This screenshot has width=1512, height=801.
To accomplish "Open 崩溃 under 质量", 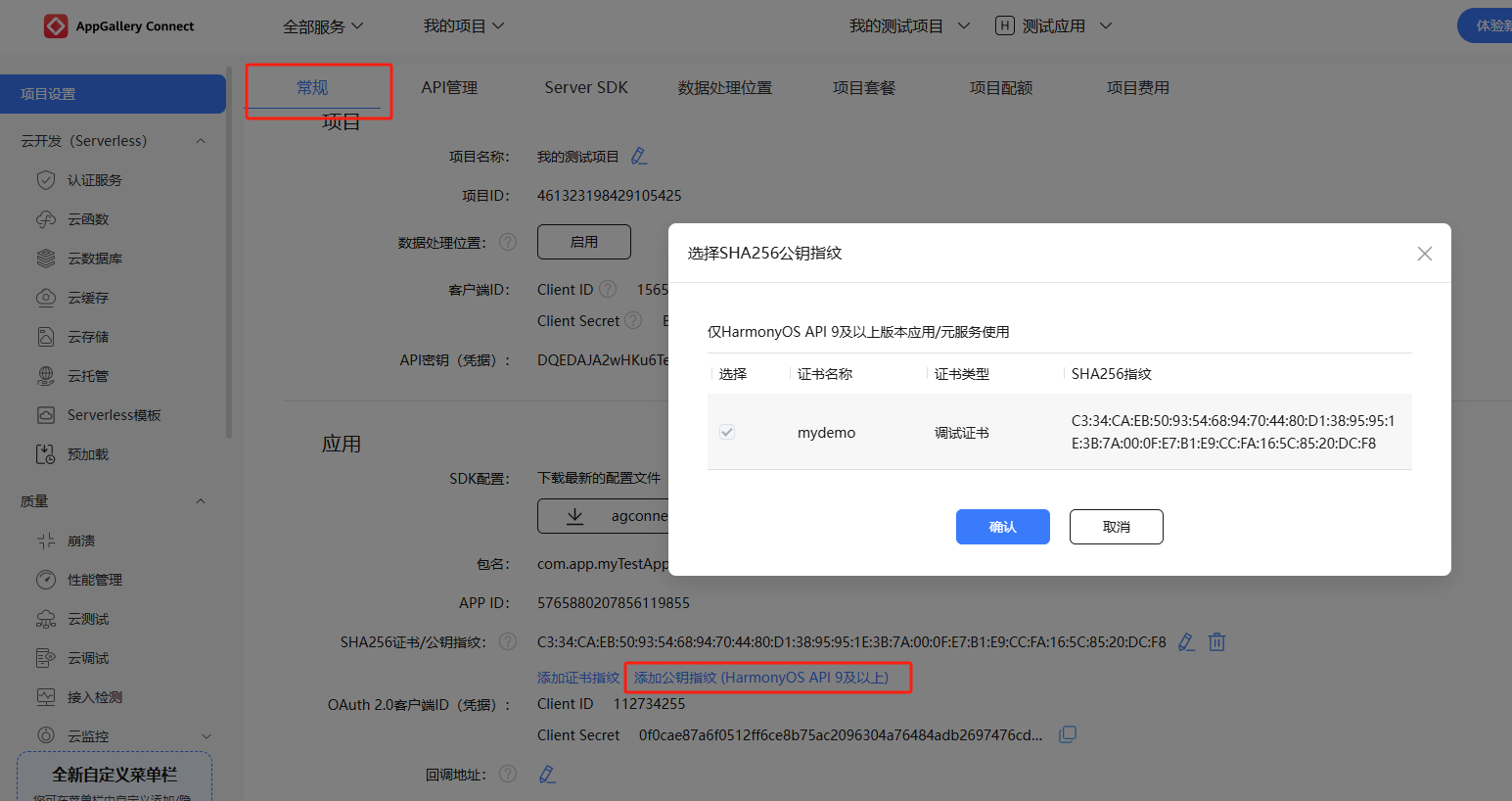I will 81,541.
